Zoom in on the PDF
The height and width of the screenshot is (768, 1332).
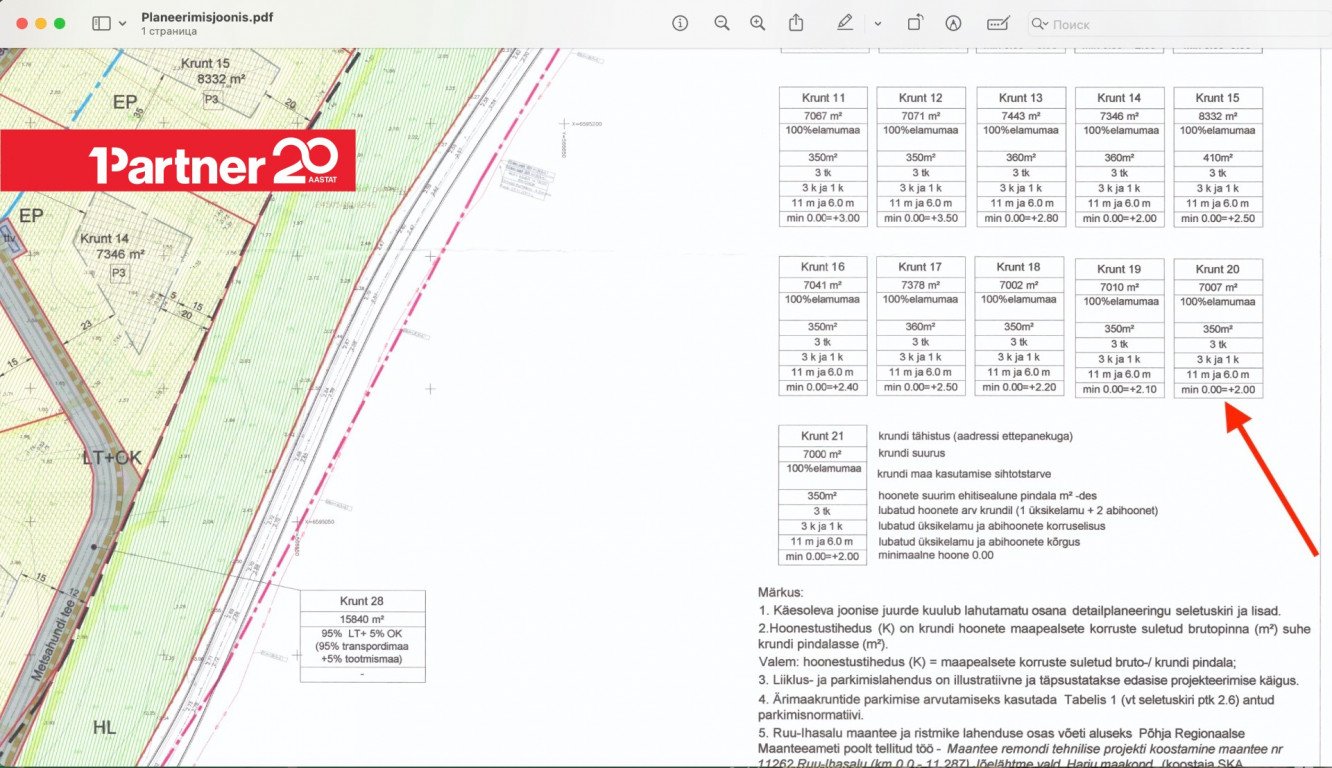click(x=758, y=23)
